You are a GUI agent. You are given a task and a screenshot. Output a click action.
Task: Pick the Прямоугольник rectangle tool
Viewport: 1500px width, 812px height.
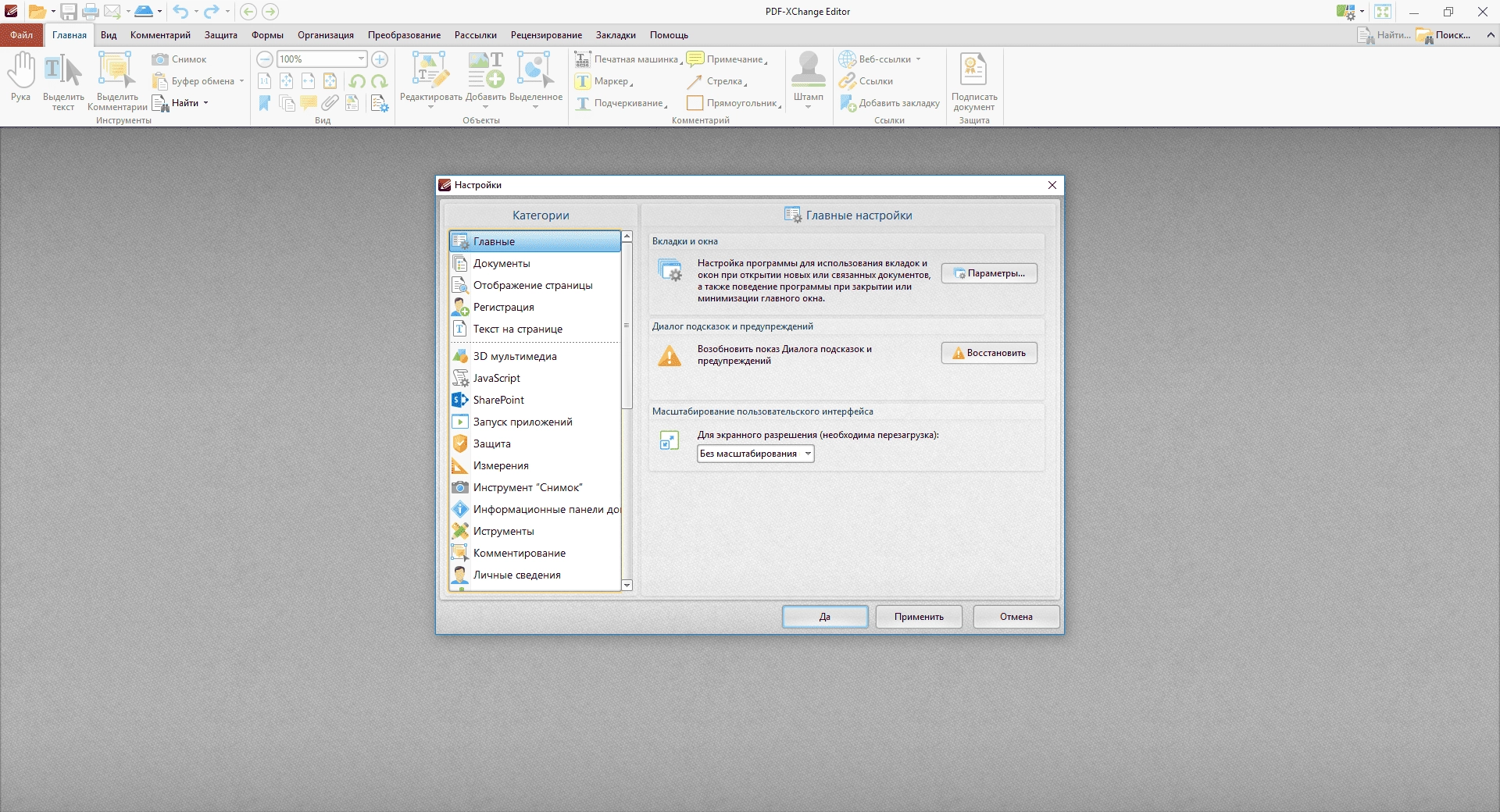pos(733,103)
